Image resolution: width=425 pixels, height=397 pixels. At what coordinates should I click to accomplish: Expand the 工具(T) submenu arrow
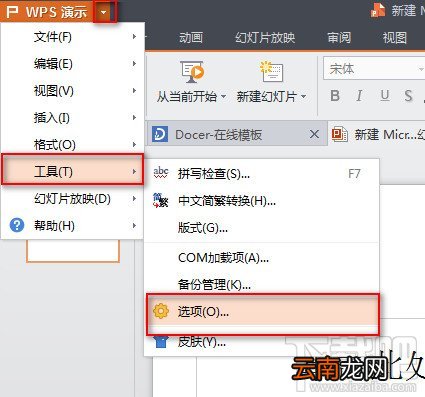coord(134,172)
